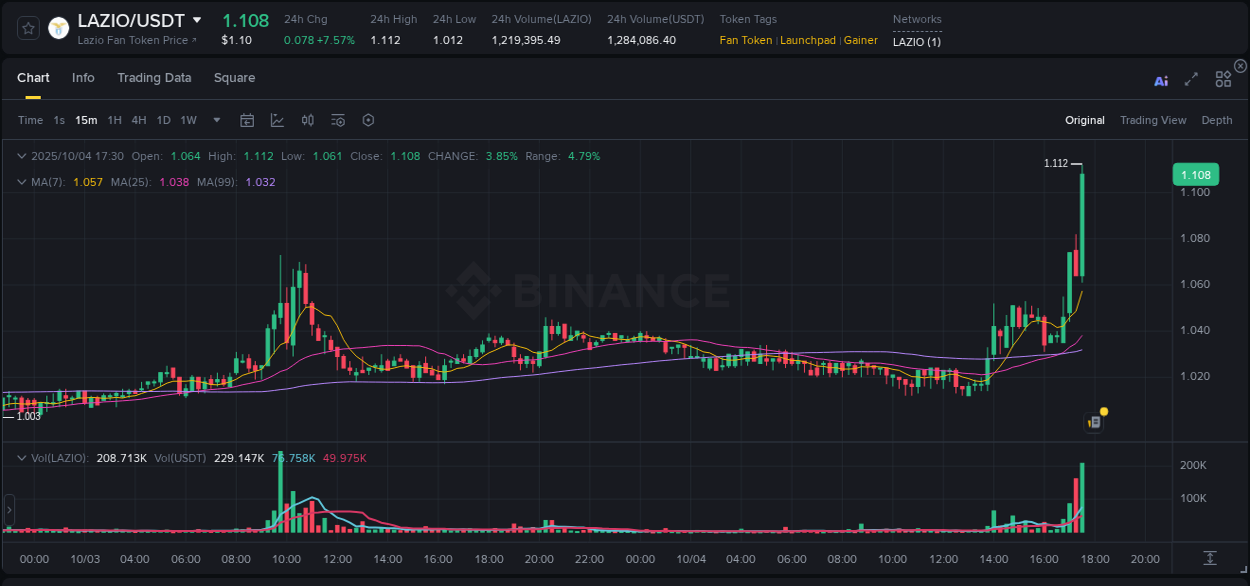The height and width of the screenshot is (586, 1250).
Task: Click the chat bot icon on the chart
Action: tap(1094, 421)
